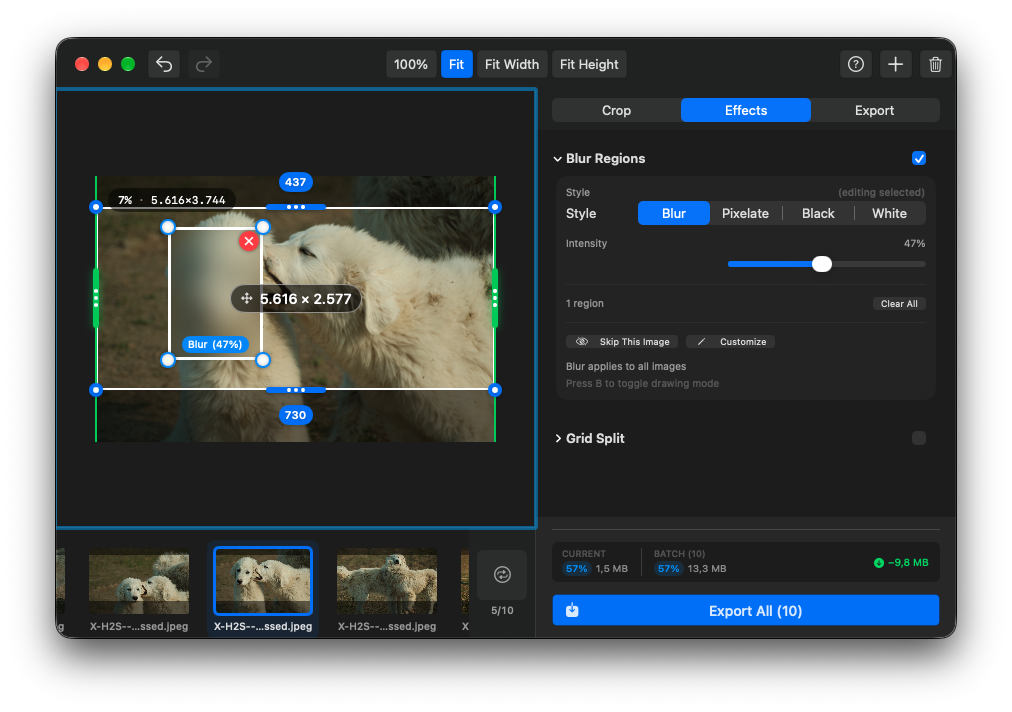
Task: Click the Skip This Image button
Action: [622, 341]
